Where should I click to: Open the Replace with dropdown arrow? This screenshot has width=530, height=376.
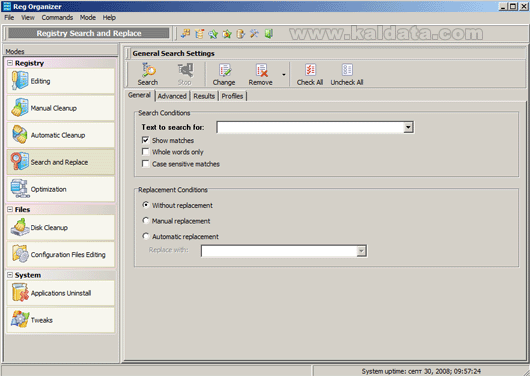[361, 251]
